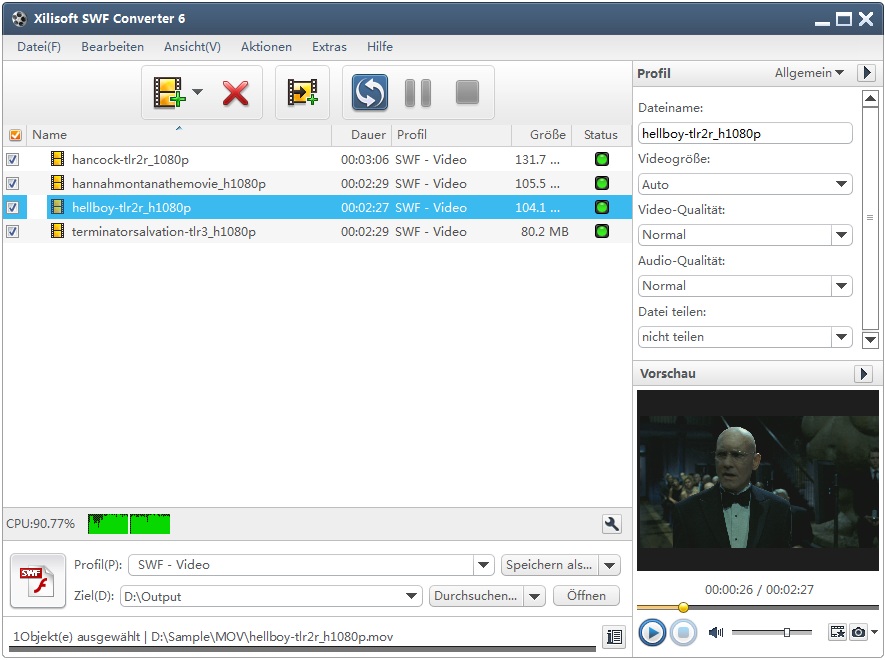Click status light of hannahmontanathemovie_h1080p
Screen dimensions: 885x660
[x=602, y=183]
